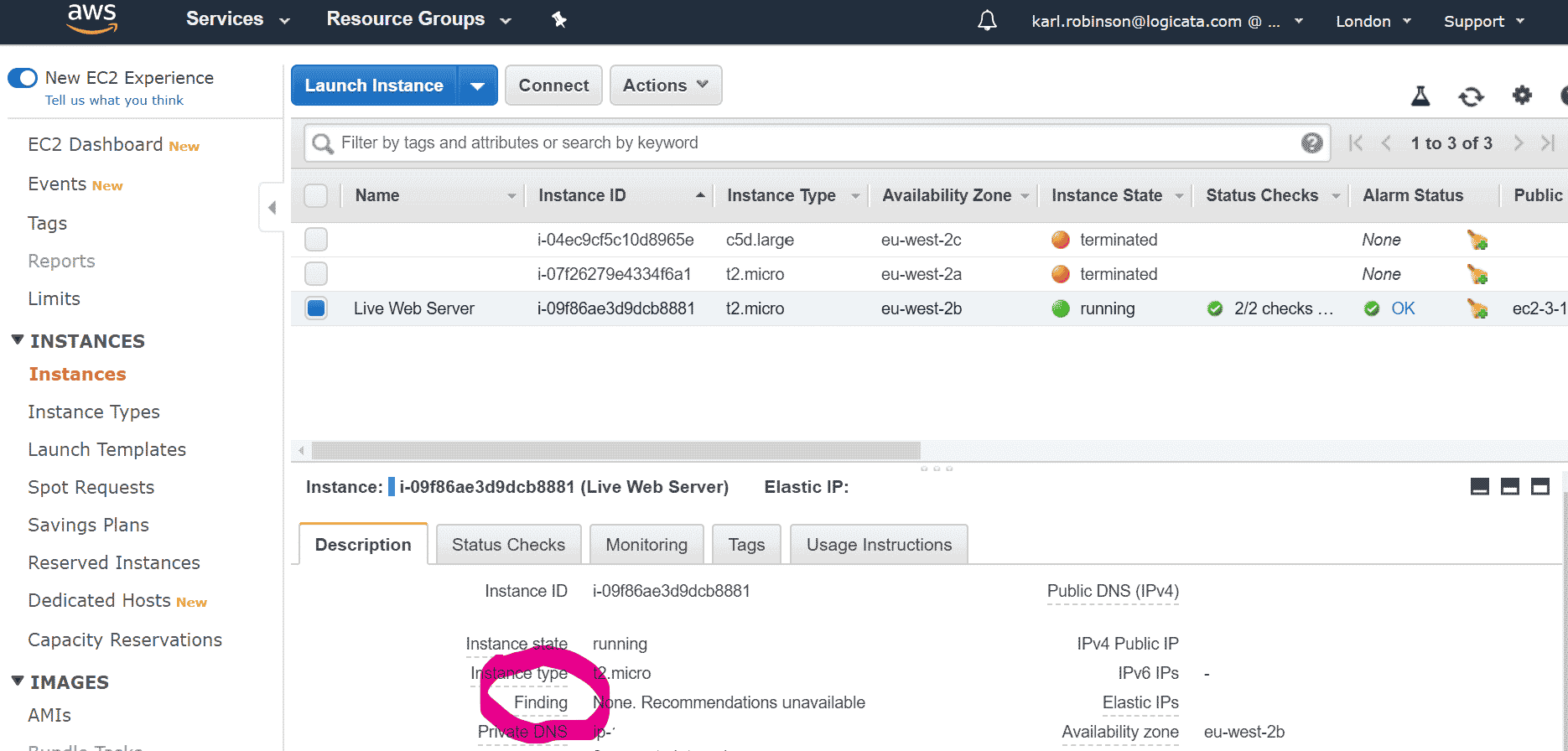The image size is (1568, 751).
Task: Click 2/2 checks green tick icon
Action: [x=1215, y=308]
